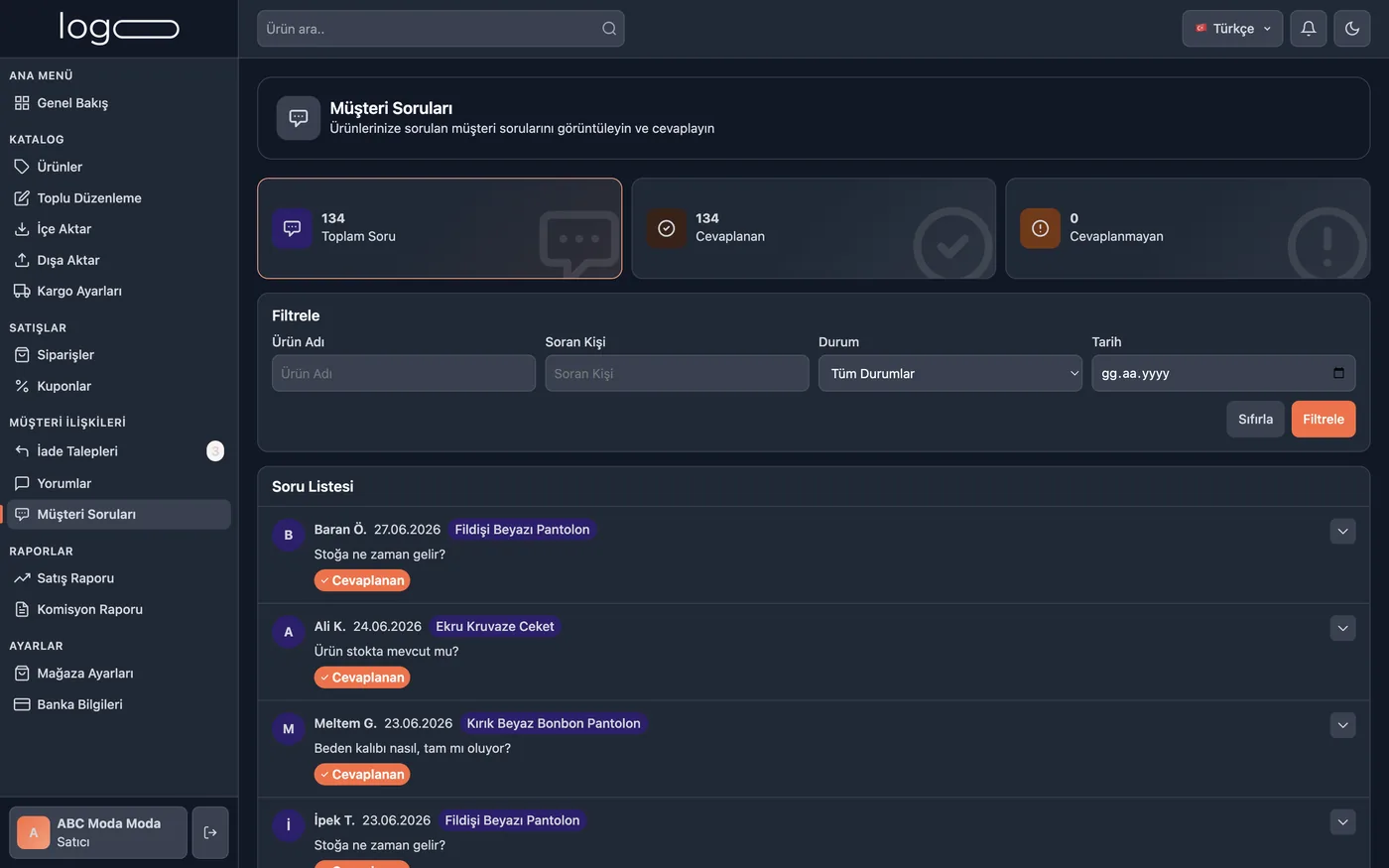This screenshot has width=1389, height=868.
Task: Open the notifications bell
Action: (x=1309, y=29)
